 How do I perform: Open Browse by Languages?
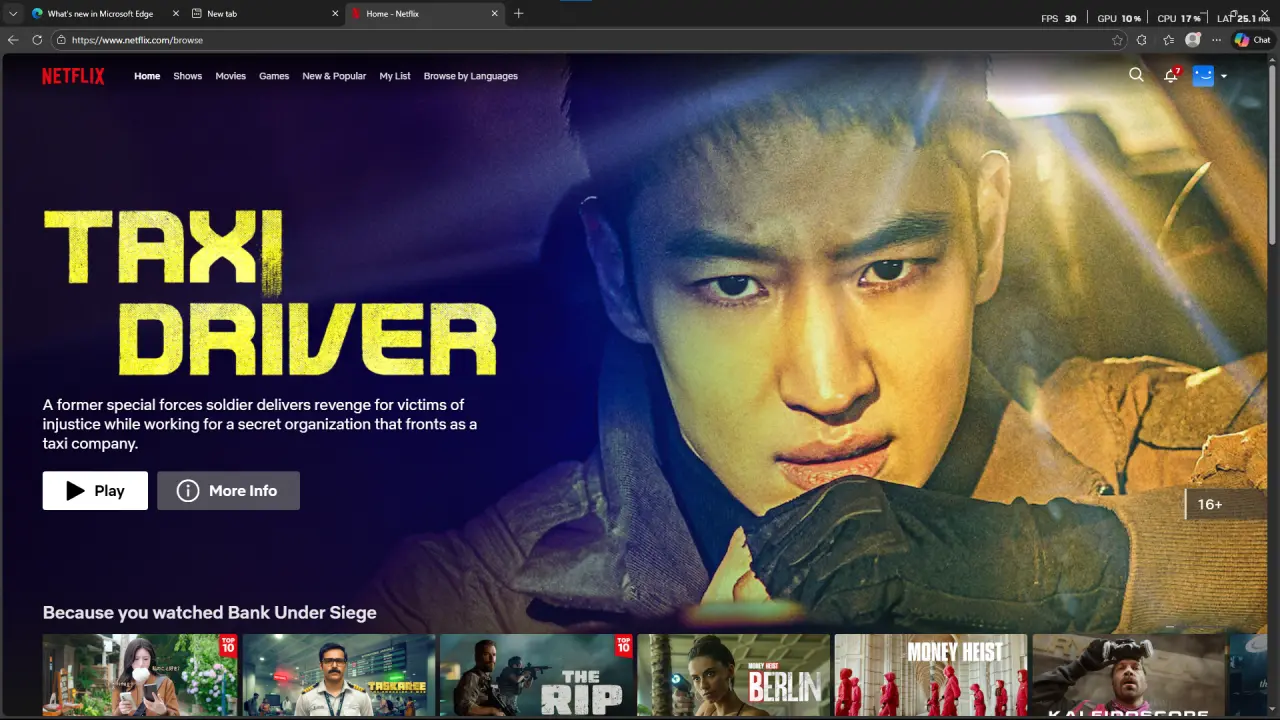point(471,76)
